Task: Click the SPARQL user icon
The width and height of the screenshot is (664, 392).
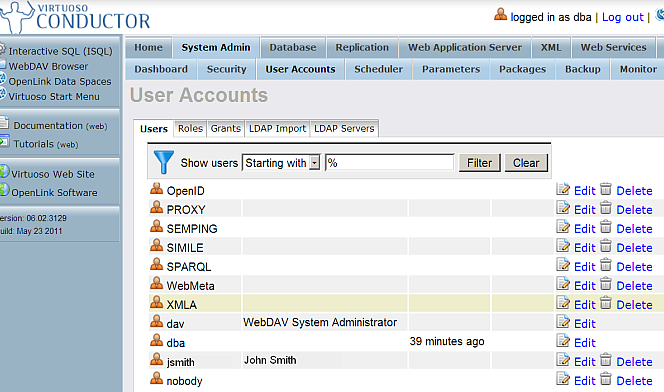Action: click(157, 265)
